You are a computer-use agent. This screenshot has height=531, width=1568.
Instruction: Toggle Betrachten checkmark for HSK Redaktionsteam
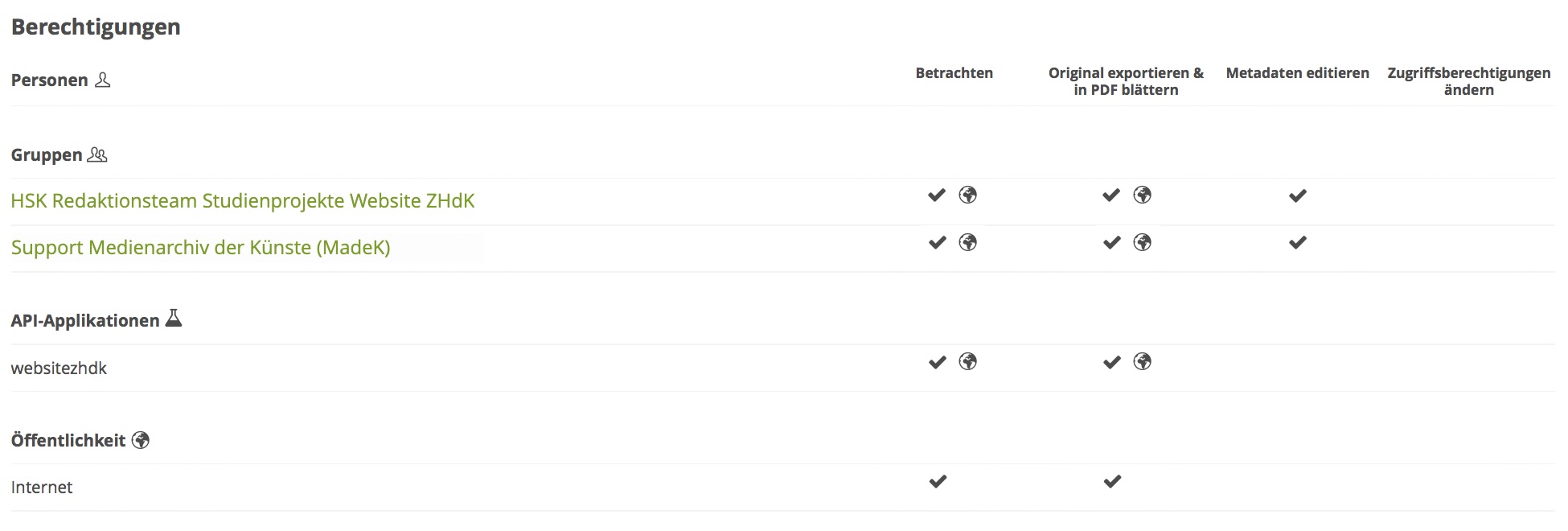pos(937,196)
